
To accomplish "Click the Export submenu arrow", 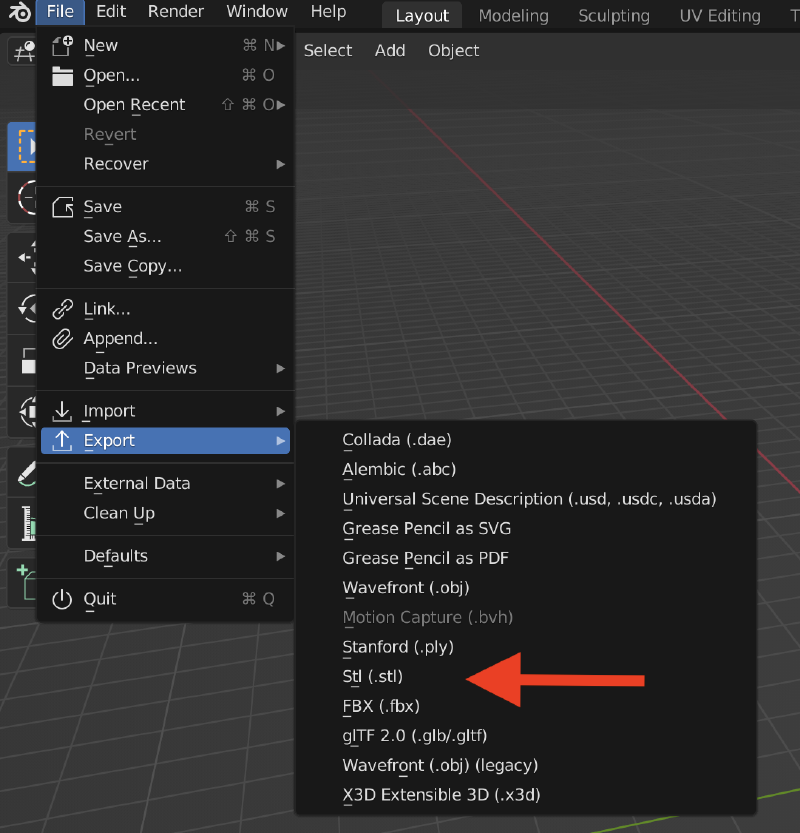I will (281, 441).
